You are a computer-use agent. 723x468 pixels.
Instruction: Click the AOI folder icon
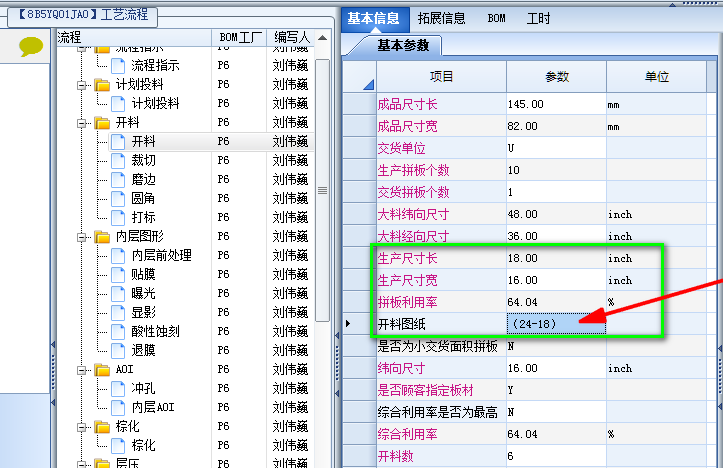click(102, 370)
